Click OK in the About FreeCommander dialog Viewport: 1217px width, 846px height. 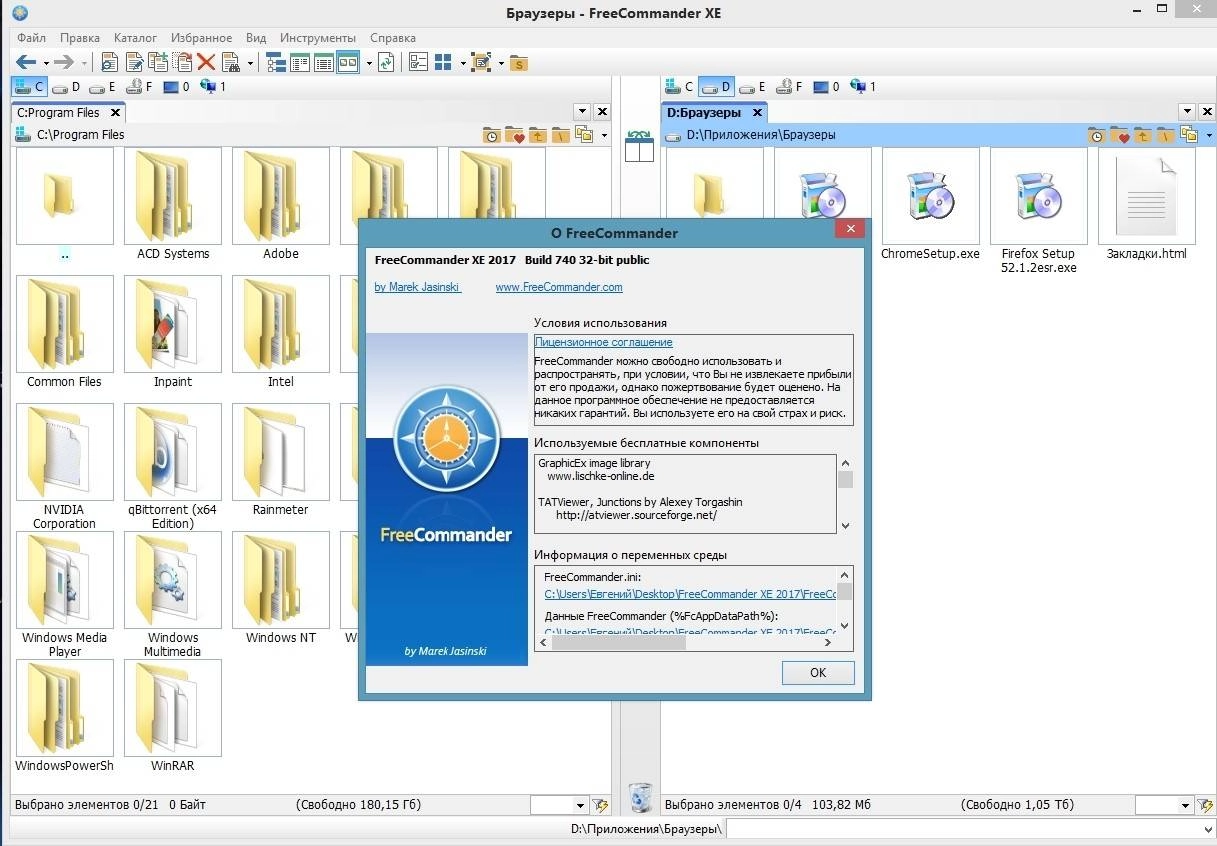(x=818, y=673)
